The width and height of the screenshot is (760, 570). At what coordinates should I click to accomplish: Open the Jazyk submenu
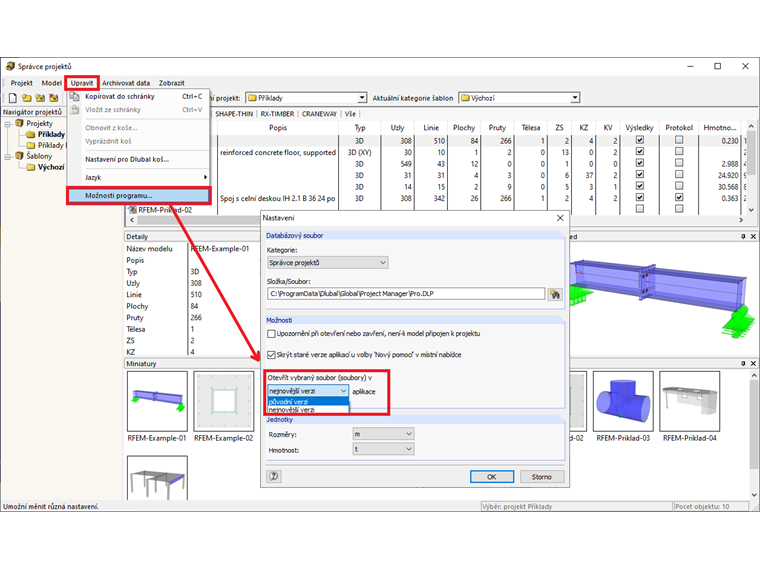coord(139,177)
